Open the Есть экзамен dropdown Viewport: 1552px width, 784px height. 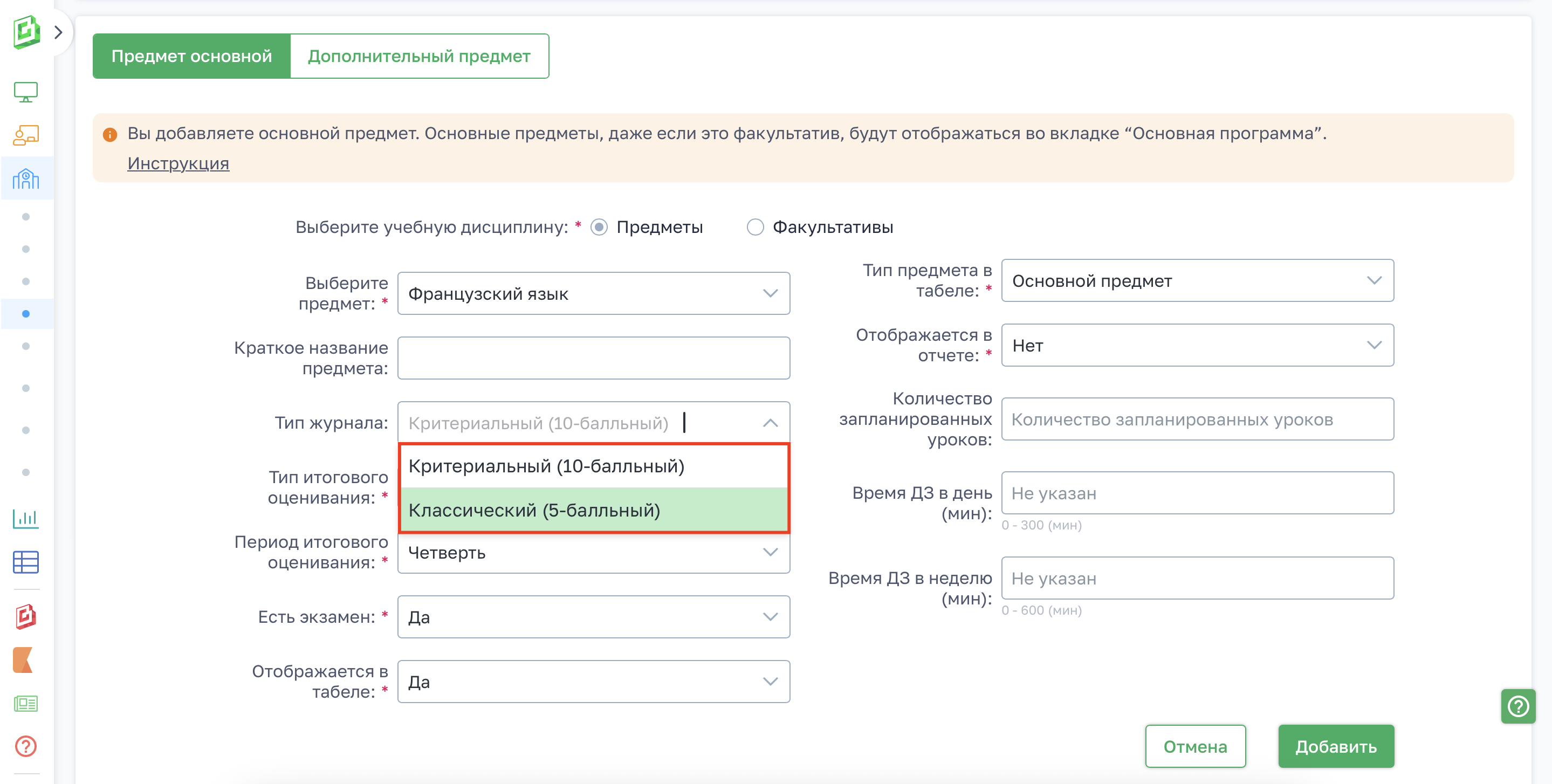point(593,617)
